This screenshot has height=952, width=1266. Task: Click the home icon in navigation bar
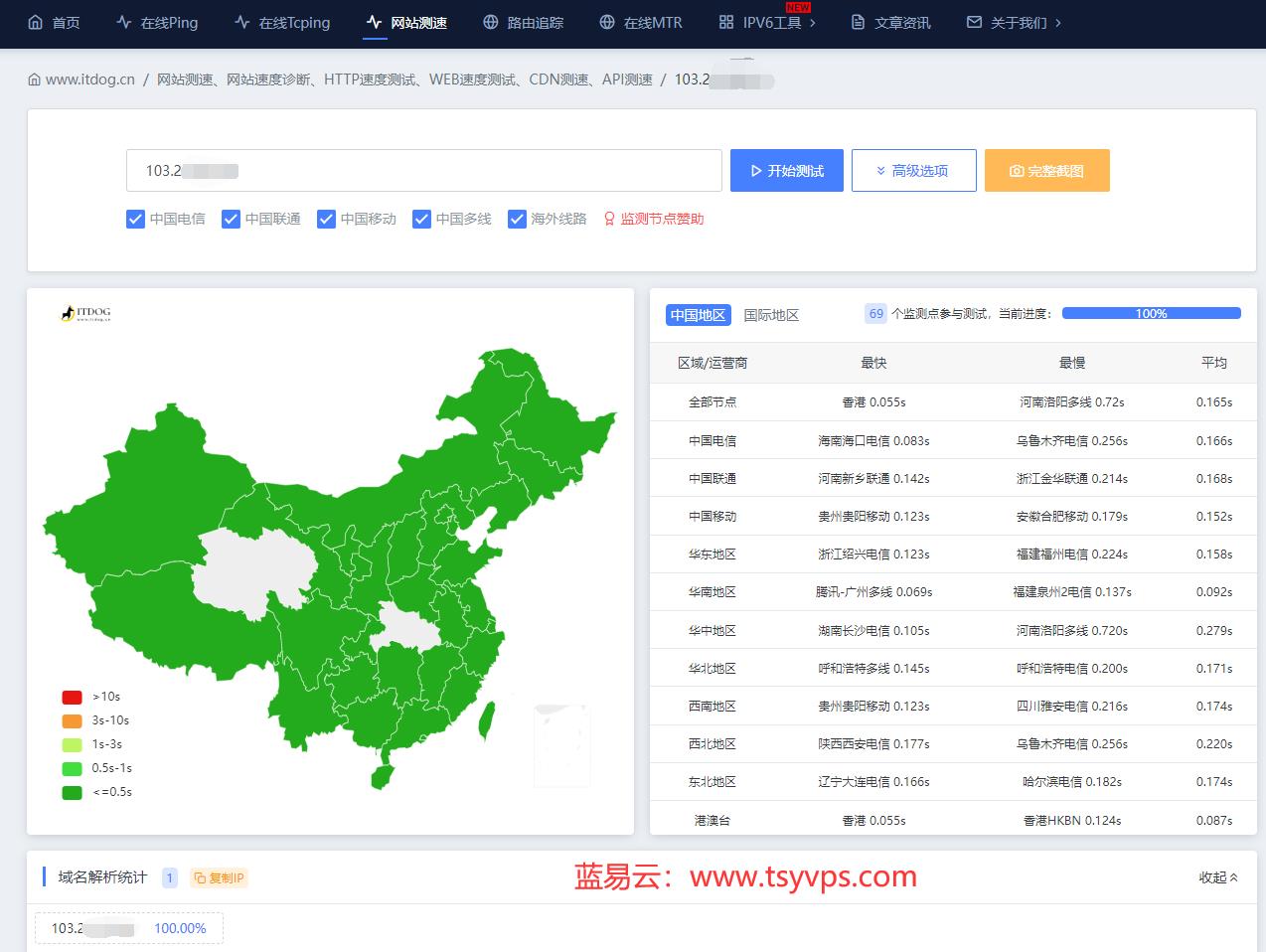coord(36,22)
